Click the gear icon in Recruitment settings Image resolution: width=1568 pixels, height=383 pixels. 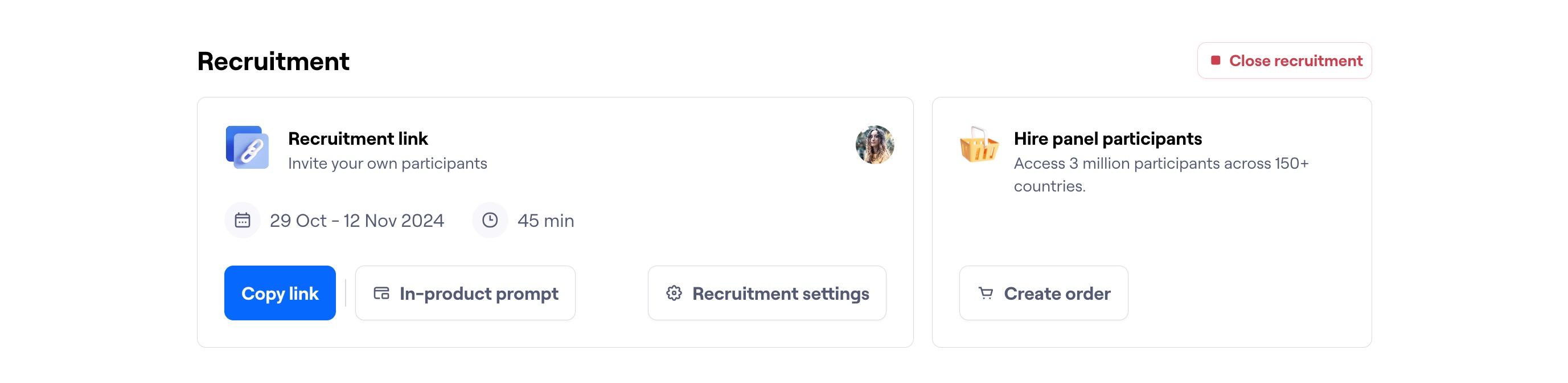coord(674,293)
